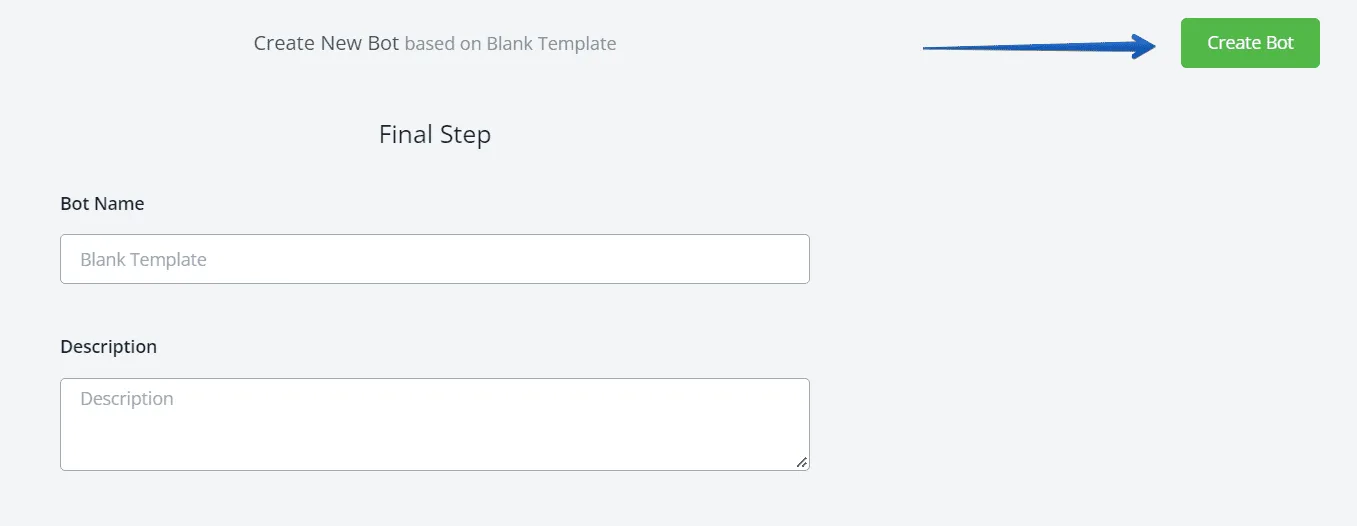
Task: Click the 'based on Blank Template' subtitle
Action: (510, 44)
